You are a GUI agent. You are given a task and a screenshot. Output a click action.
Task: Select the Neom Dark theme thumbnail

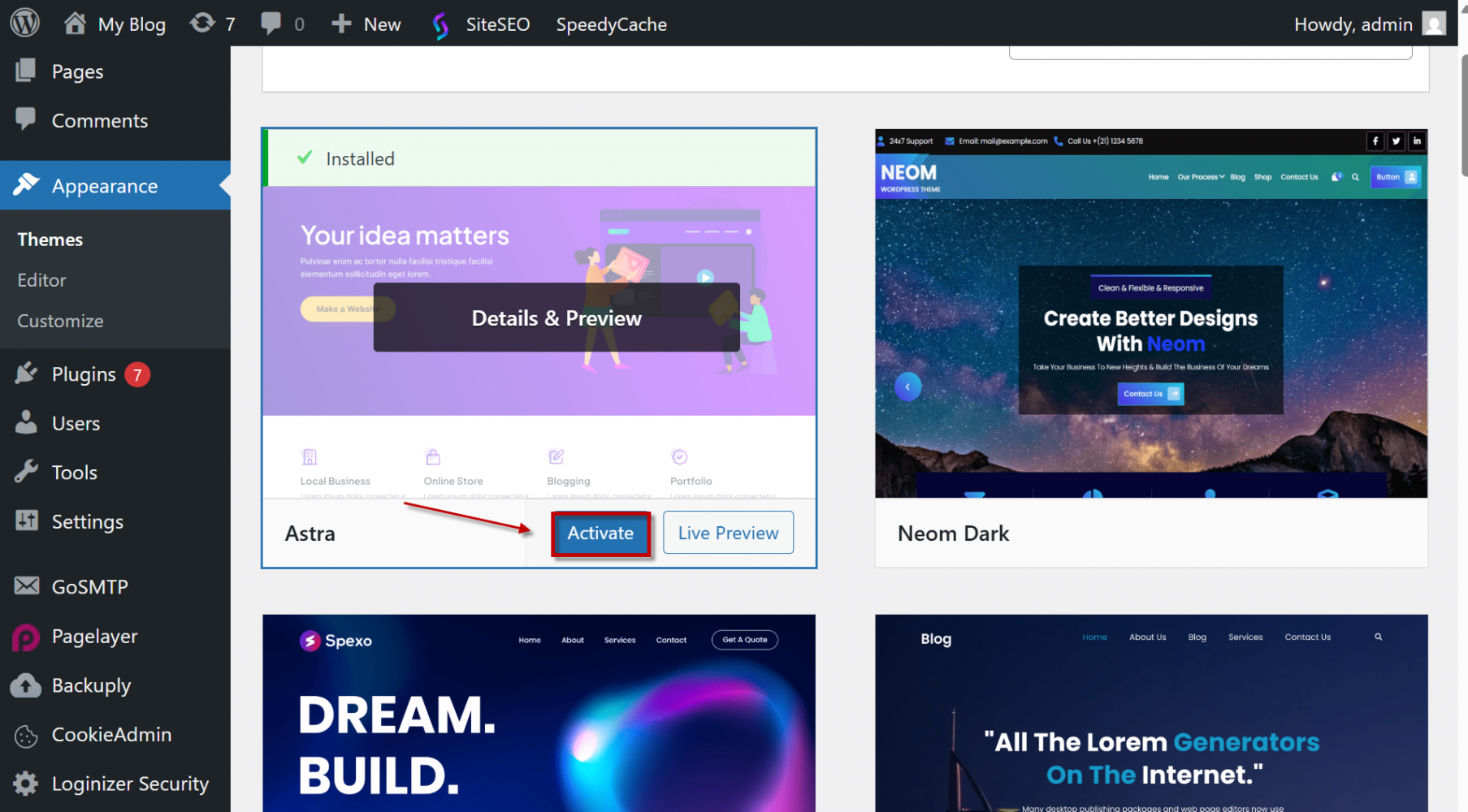click(x=1150, y=313)
